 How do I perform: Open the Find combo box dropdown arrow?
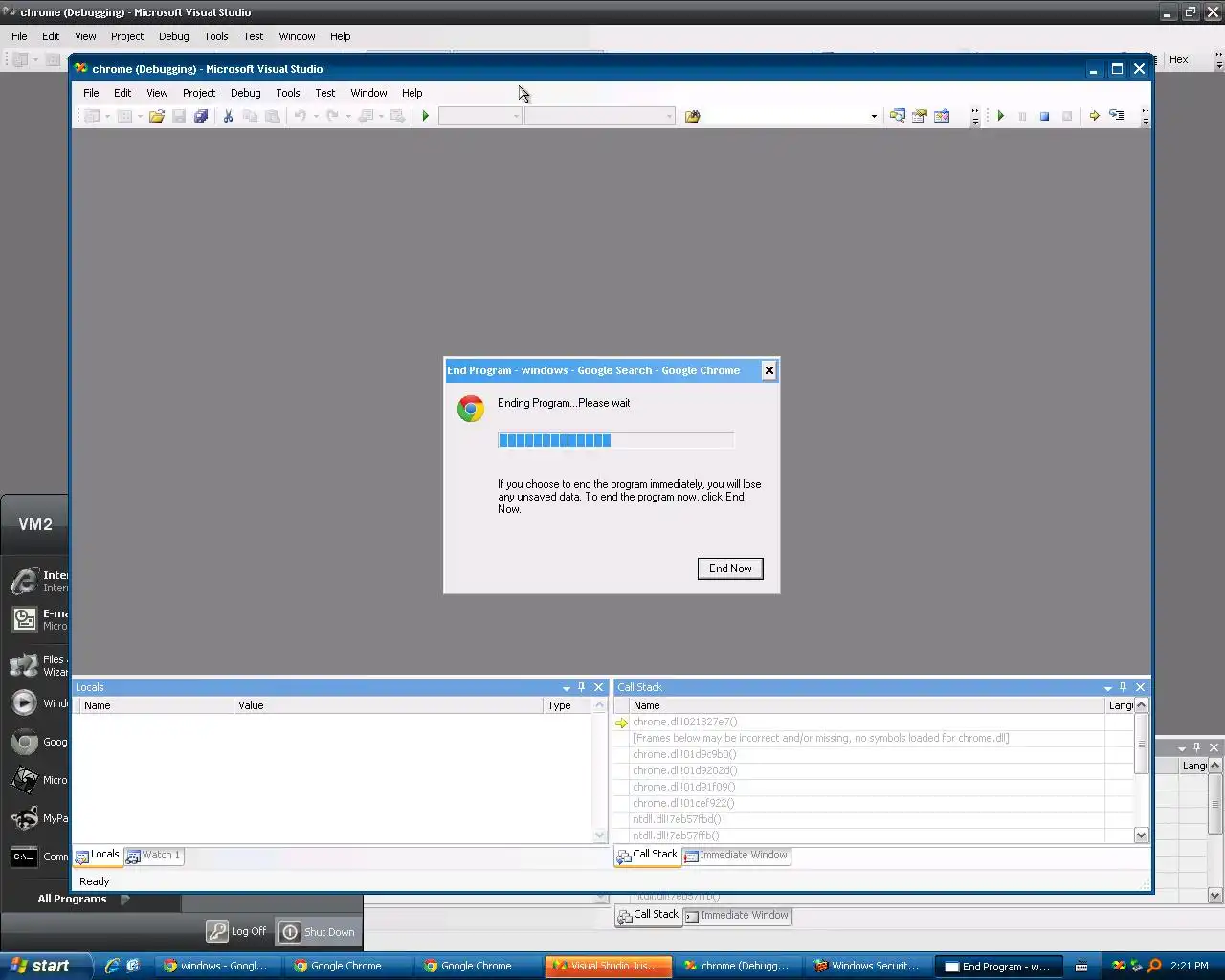[x=874, y=117]
